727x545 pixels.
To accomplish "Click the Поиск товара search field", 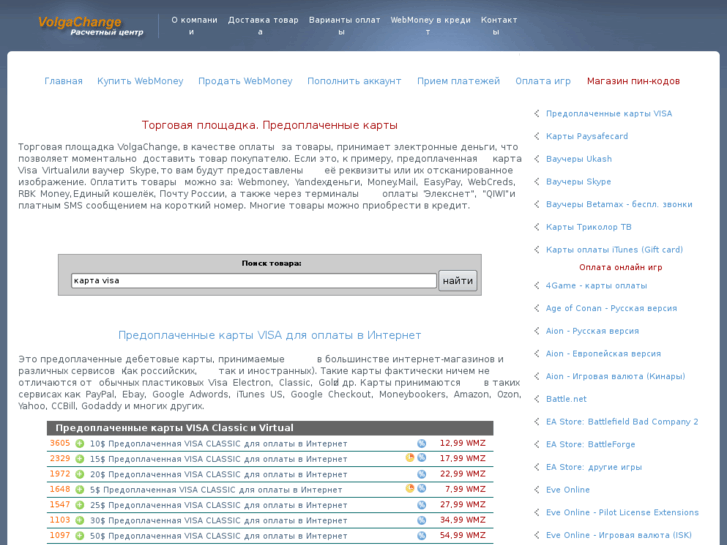I will pyautogui.click(x=254, y=281).
